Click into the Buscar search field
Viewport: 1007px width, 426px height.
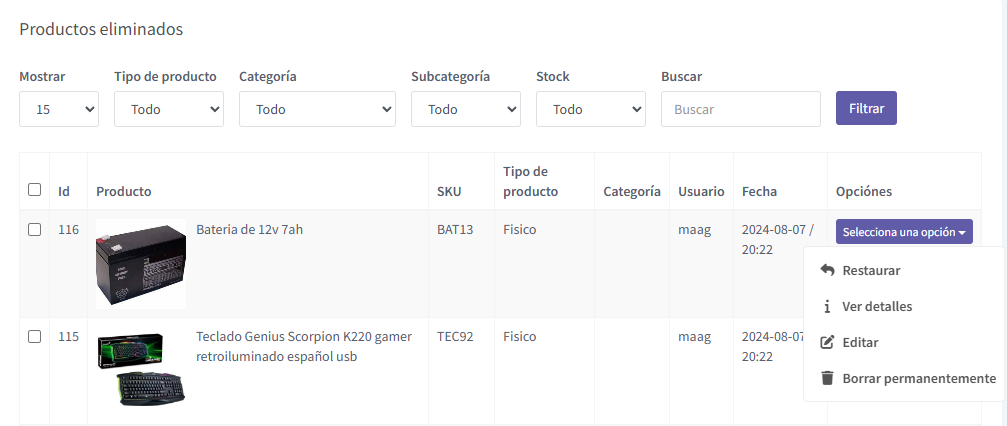coord(740,109)
